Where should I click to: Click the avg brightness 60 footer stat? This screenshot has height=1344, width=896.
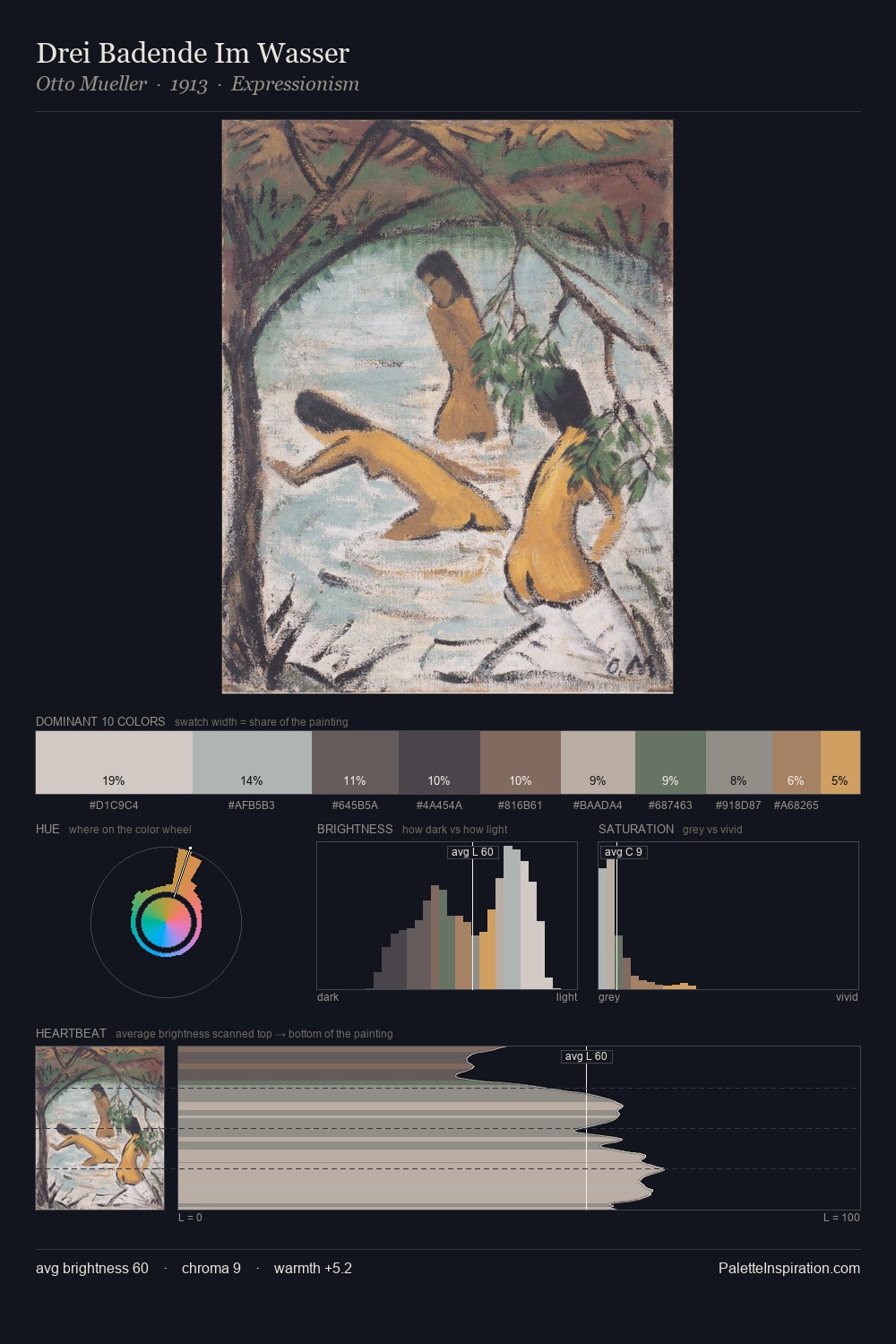tap(92, 1268)
